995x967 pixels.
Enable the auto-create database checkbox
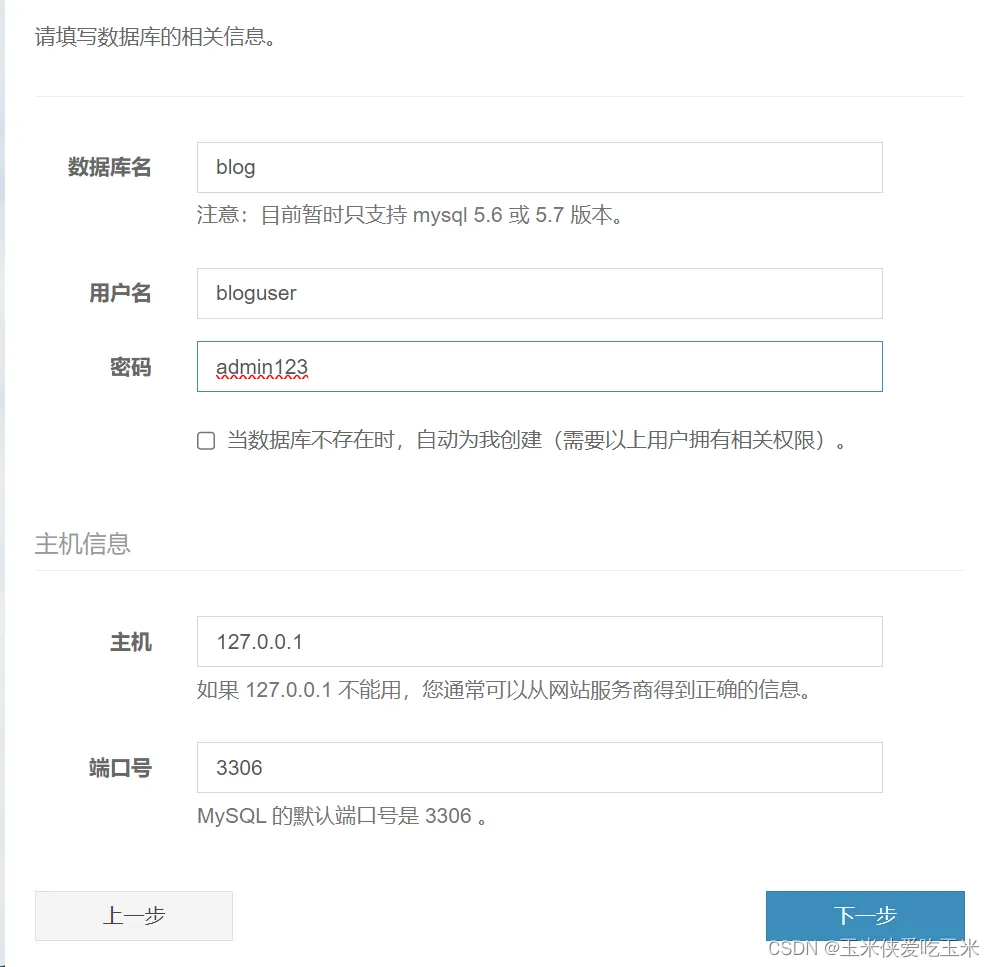[x=206, y=441]
